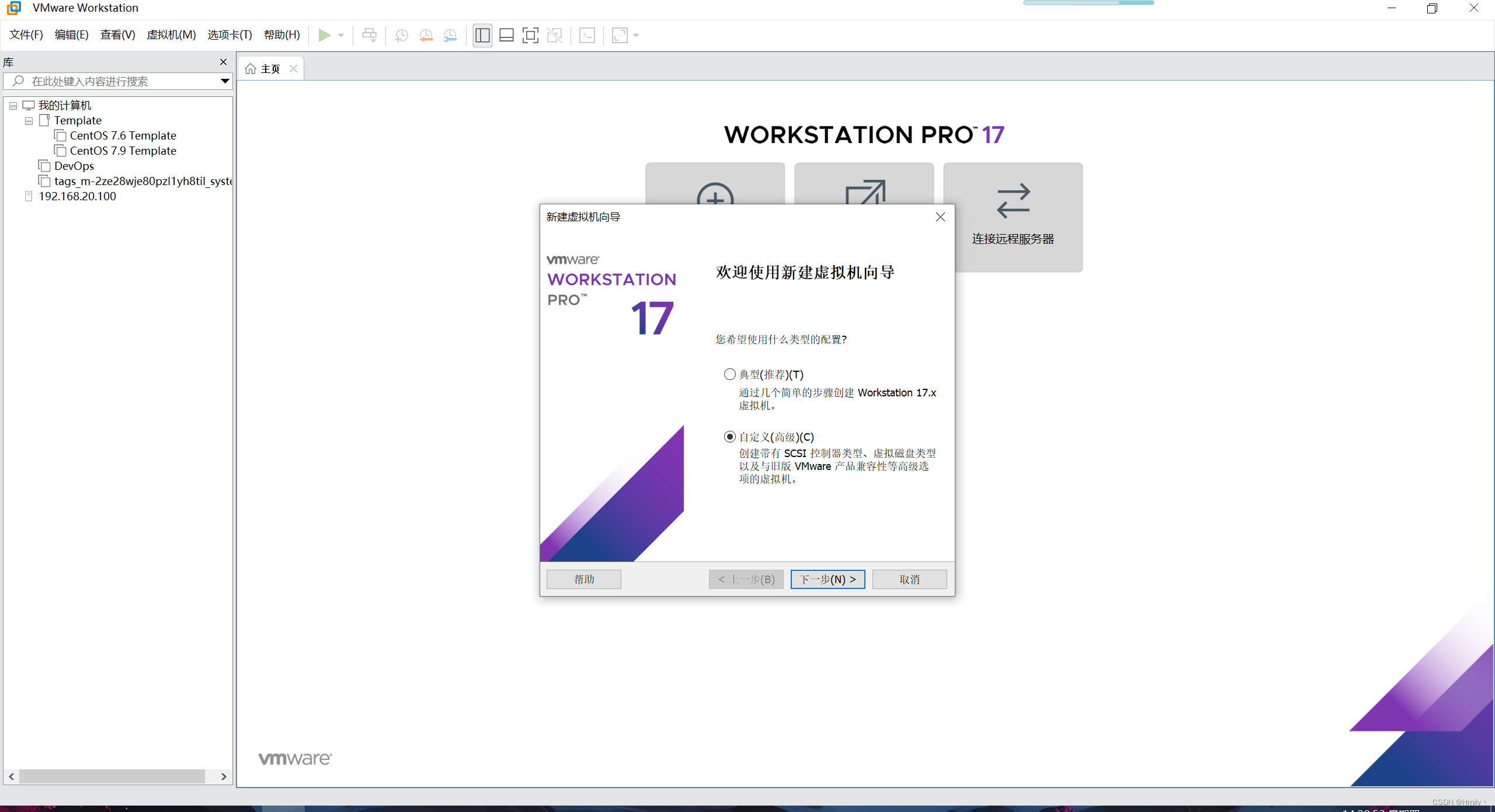Click the revert to snapshot toolbar icon
This screenshot has height=812, width=1495.
426,35
